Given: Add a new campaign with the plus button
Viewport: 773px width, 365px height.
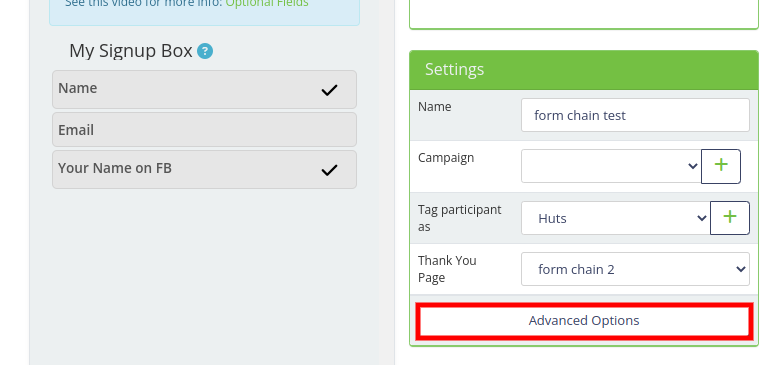Looking at the screenshot, I should pyautogui.click(x=721, y=166).
